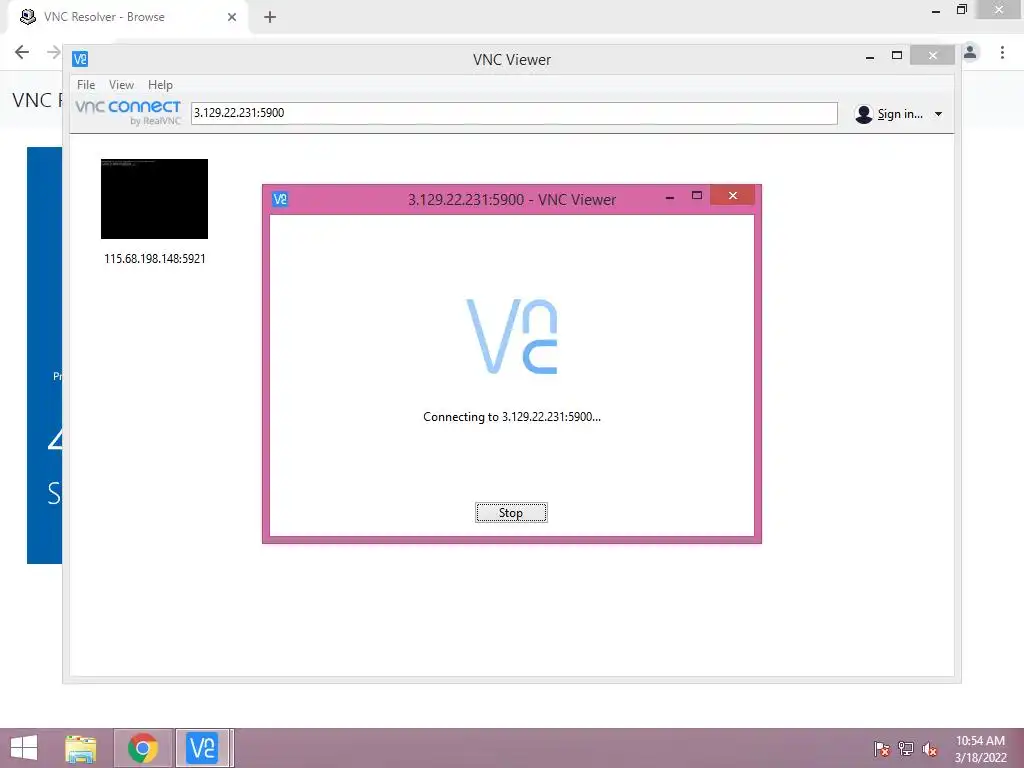Screen dimensions: 1024x768
Task: Maximize the 3.129.22.231:5900 connection dialog
Action: tap(697, 195)
